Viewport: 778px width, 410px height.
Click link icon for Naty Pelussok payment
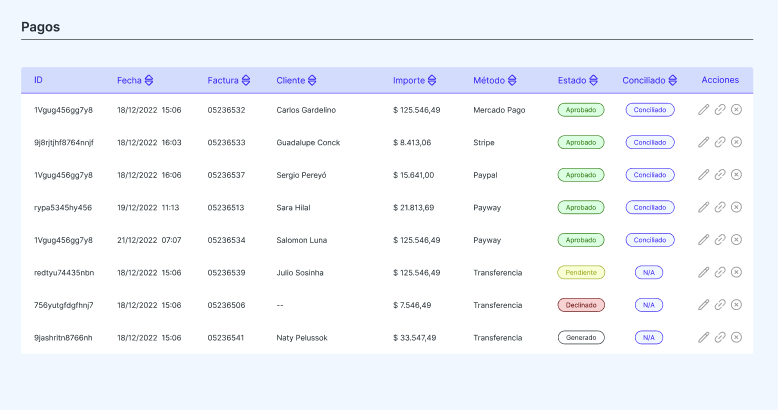(720, 337)
